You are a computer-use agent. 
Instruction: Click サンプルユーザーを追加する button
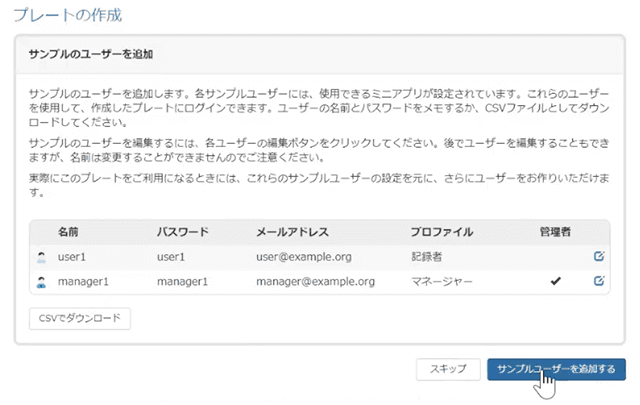tap(556, 369)
